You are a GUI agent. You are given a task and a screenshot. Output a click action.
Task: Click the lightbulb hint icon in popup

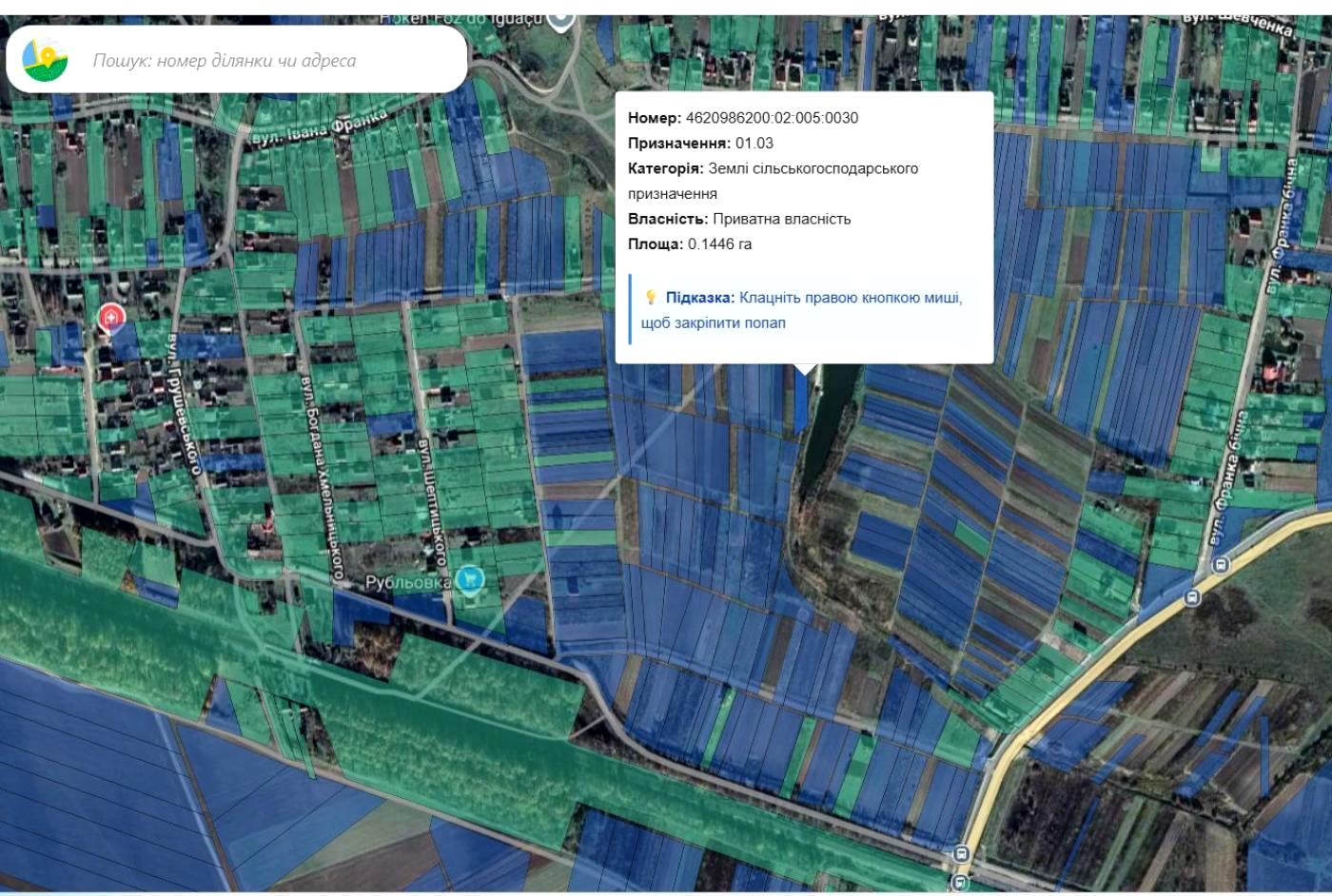click(651, 298)
